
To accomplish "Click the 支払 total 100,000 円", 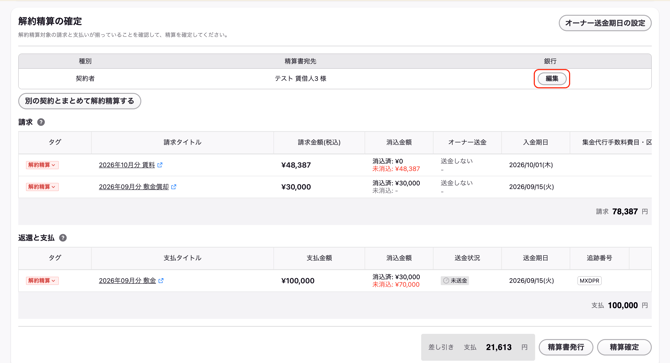I will pyautogui.click(x=620, y=305).
